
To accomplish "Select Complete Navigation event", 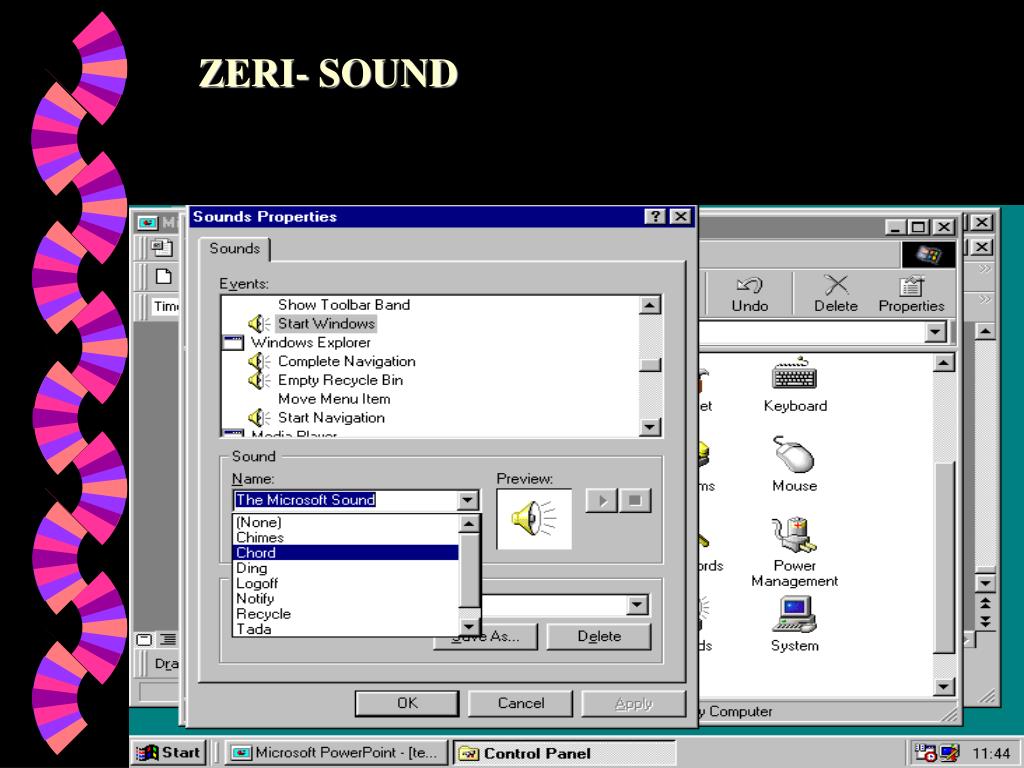I will (x=346, y=361).
